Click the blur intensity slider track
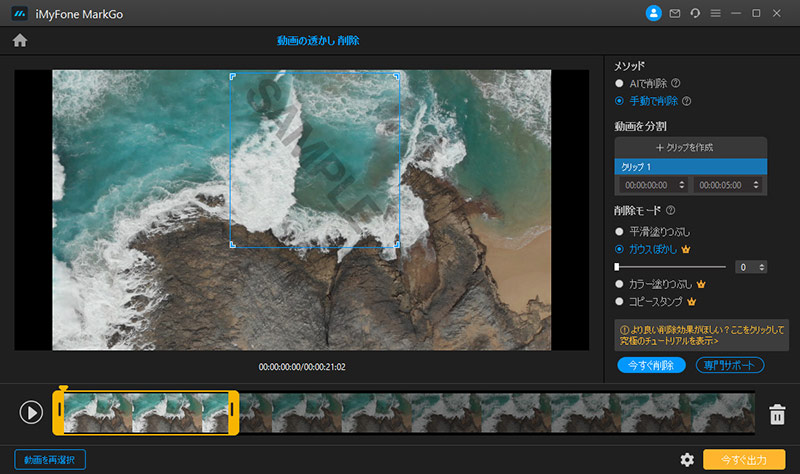Image resolution: width=800 pixels, height=474 pixels. click(670, 267)
